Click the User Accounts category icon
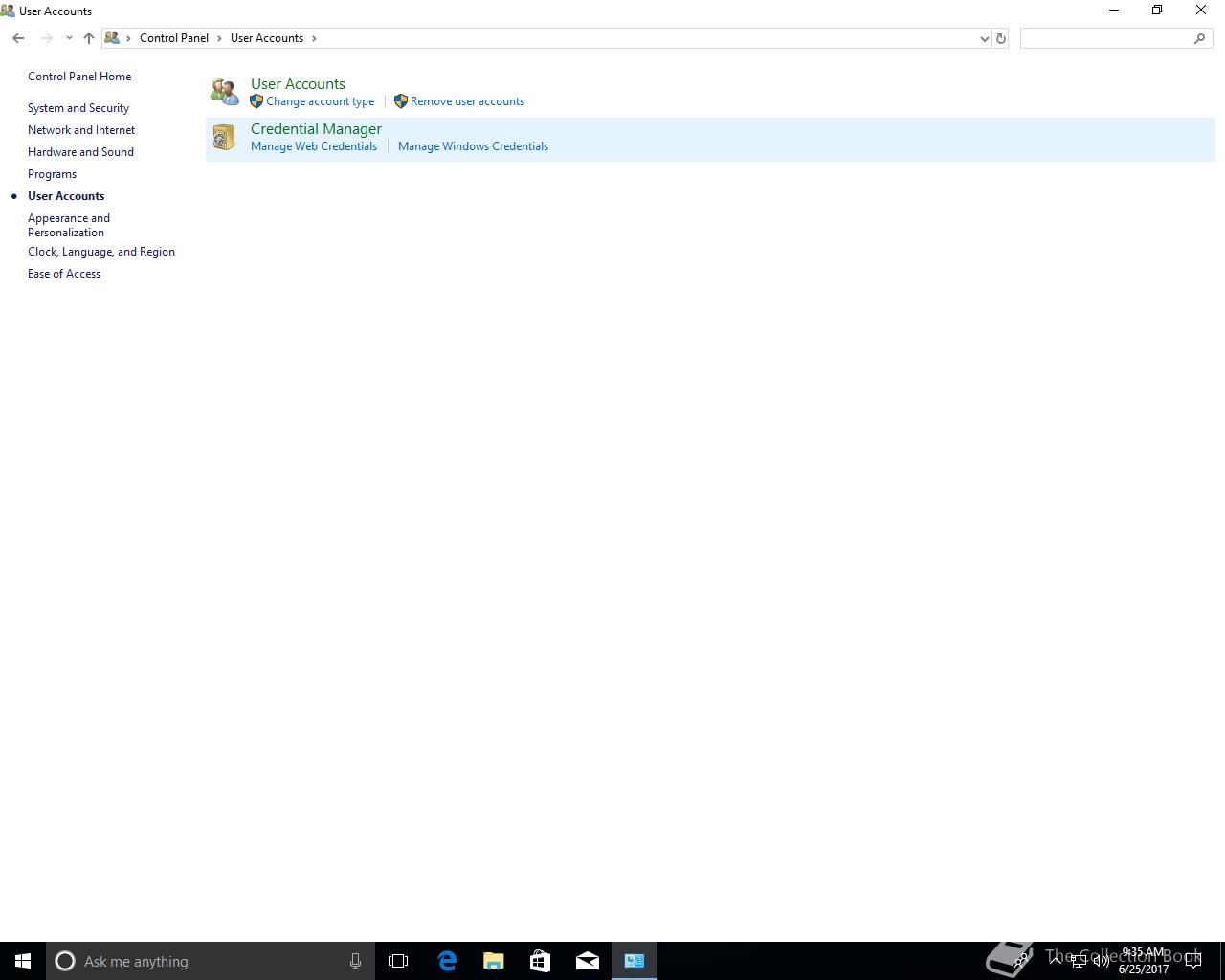The image size is (1225, 980). coord(225,92)
